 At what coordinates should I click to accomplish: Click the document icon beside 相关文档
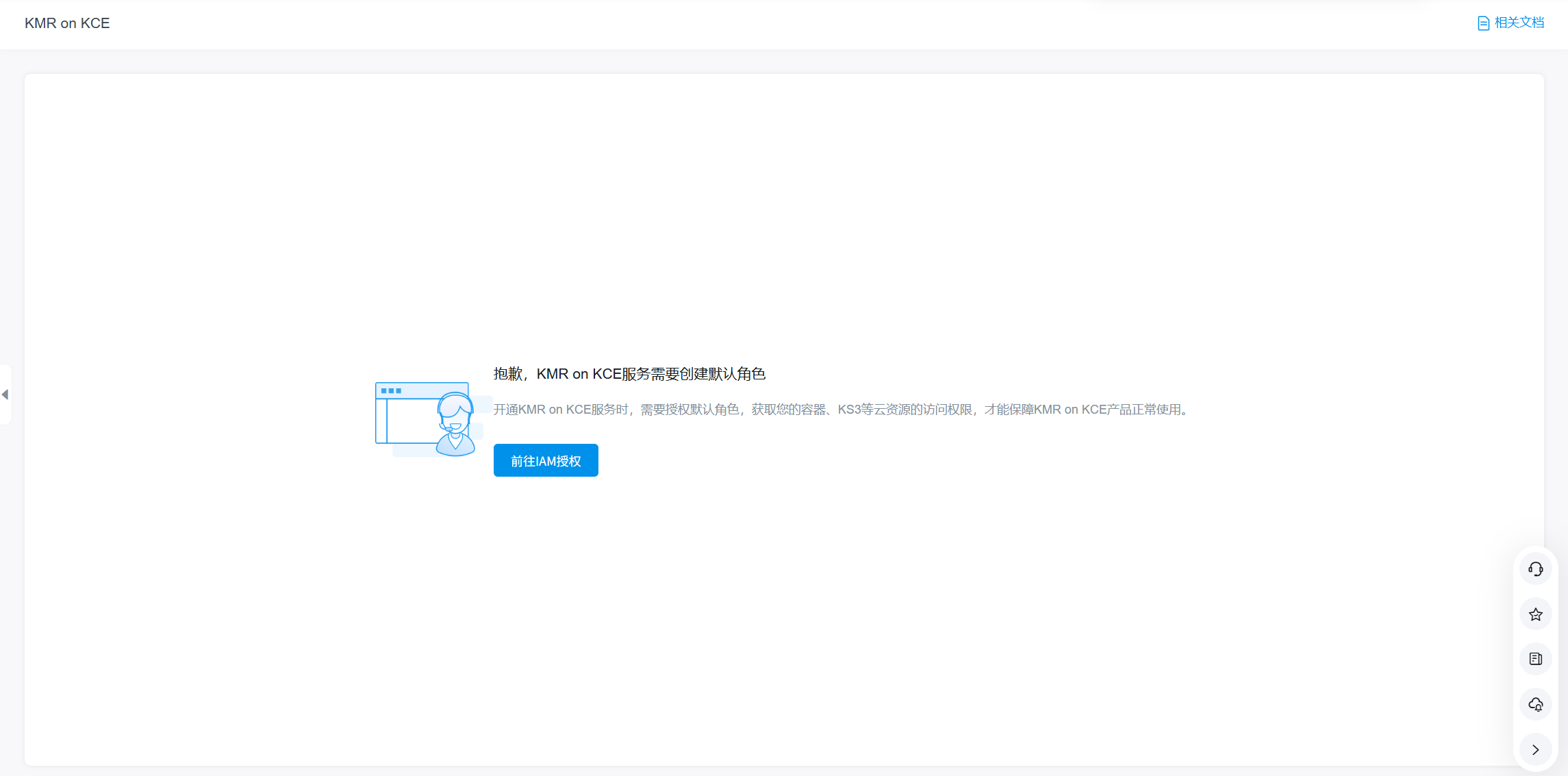point(1483,23)
